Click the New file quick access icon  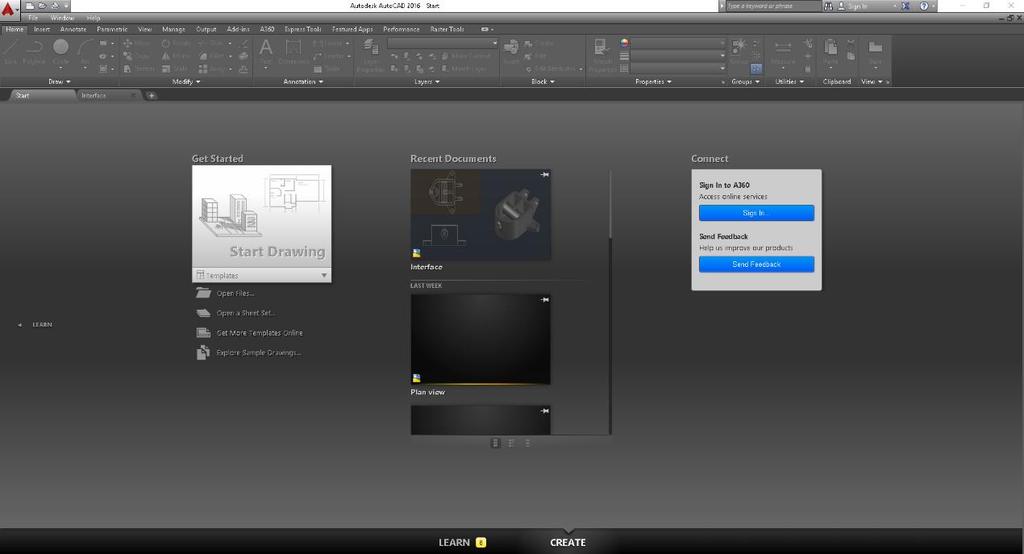click(29, 6)
